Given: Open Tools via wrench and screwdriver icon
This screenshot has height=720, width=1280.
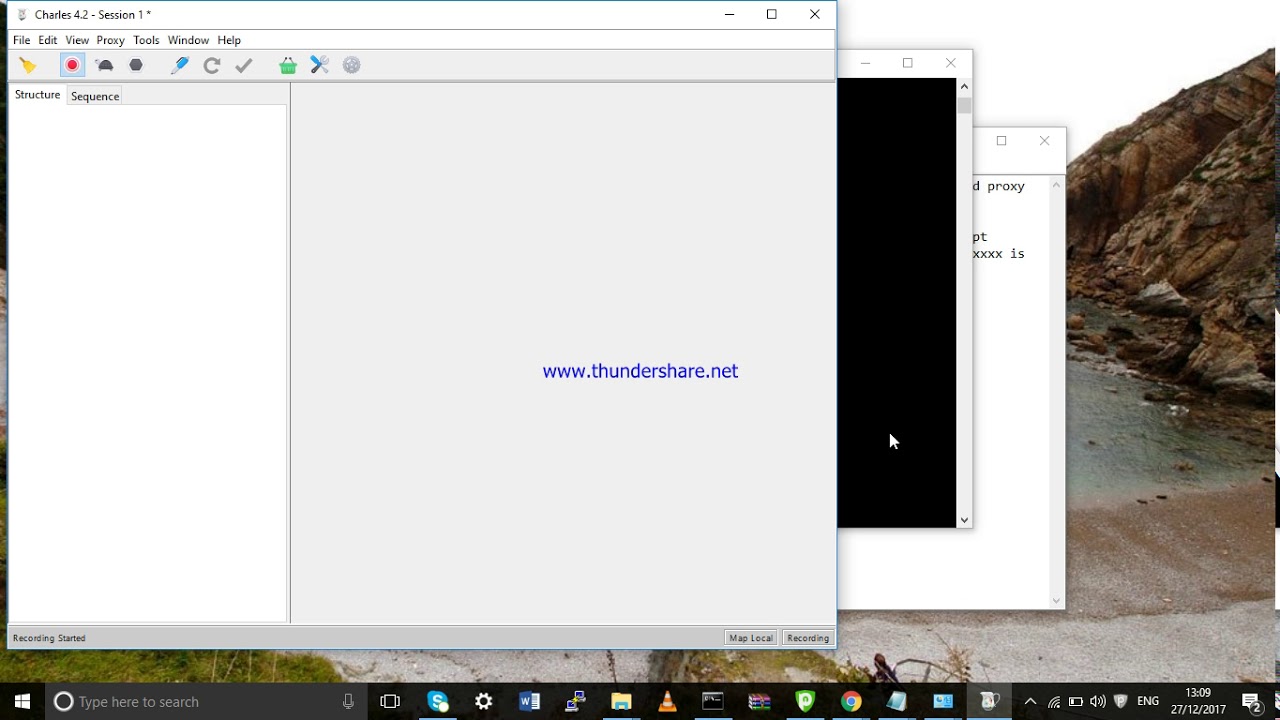Looking at the screenshot, I should tap(320, 65).
